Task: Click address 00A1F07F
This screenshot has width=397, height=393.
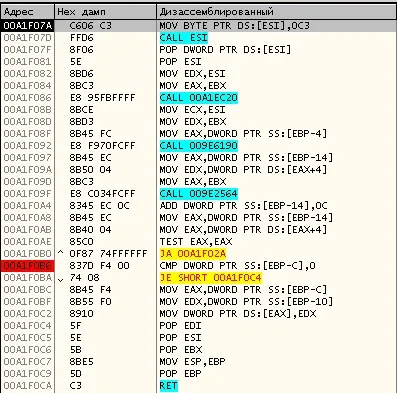Action: (28, 50)
